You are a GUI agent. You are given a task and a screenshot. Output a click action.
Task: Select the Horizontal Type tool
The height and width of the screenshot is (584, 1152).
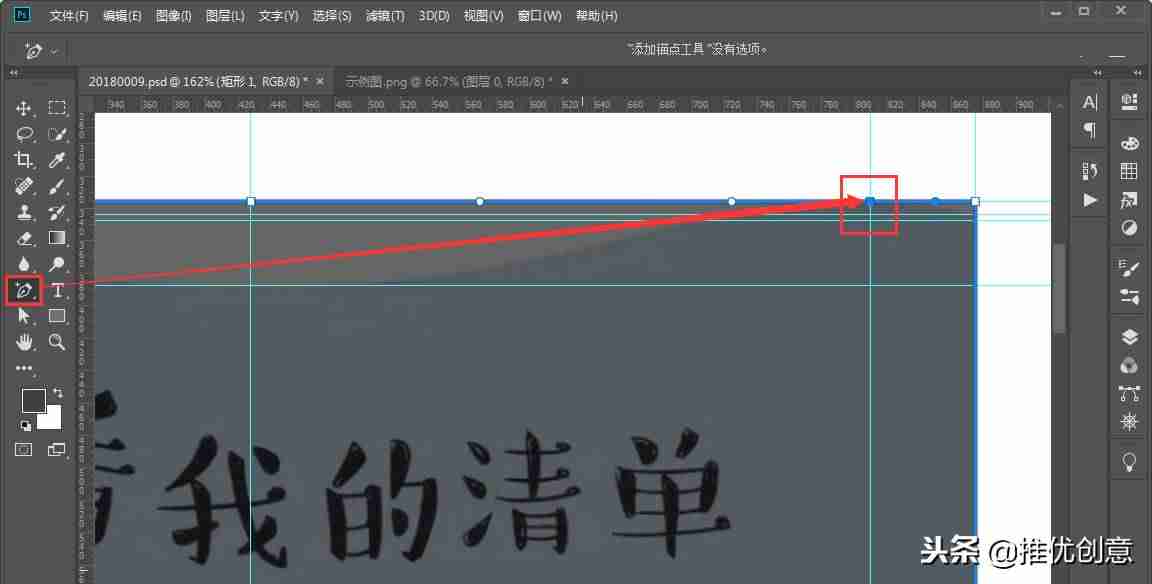tap(57, 290)
